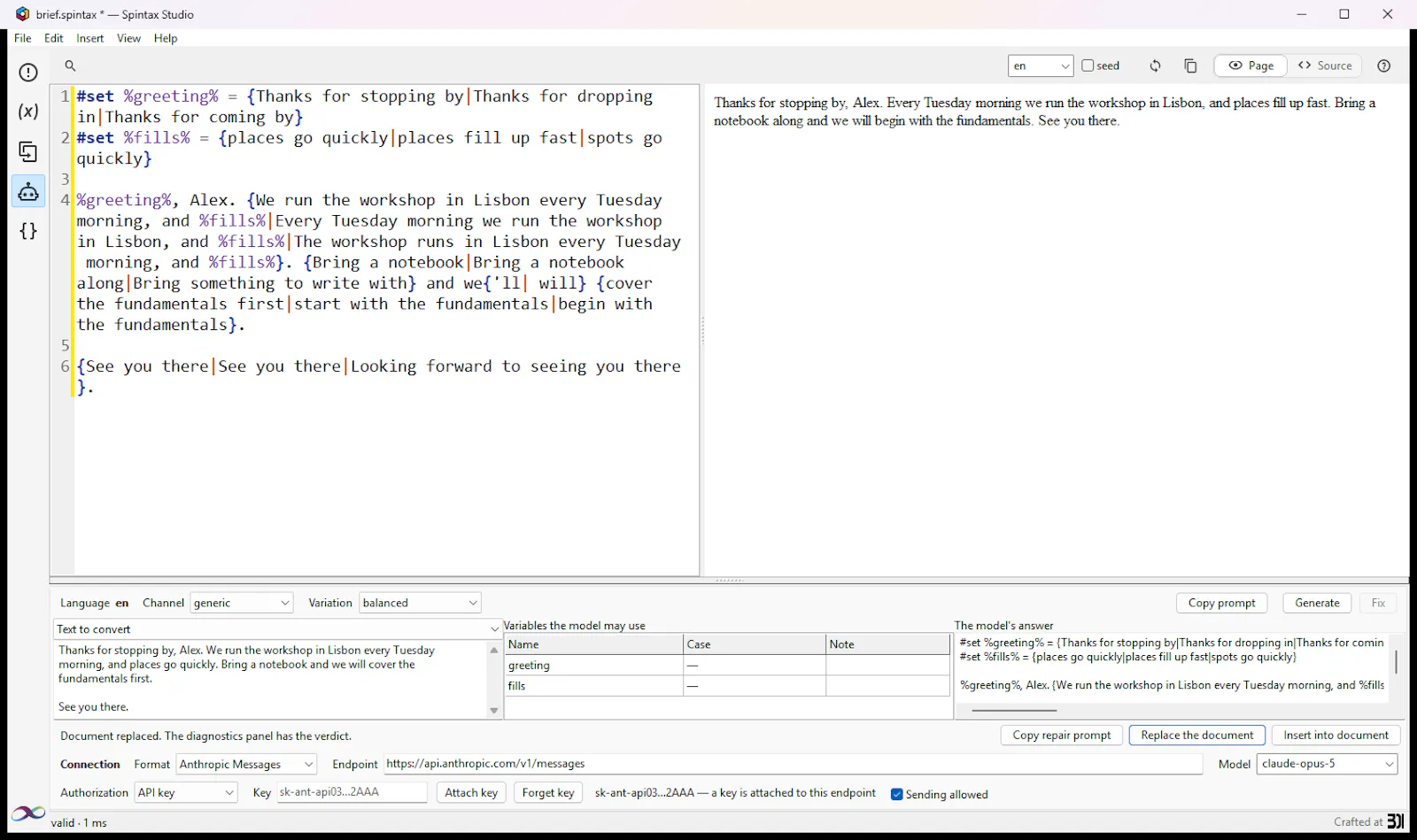Select the greeting variable row
Screen dimensions: 1417x840
[x=727, y=665]
